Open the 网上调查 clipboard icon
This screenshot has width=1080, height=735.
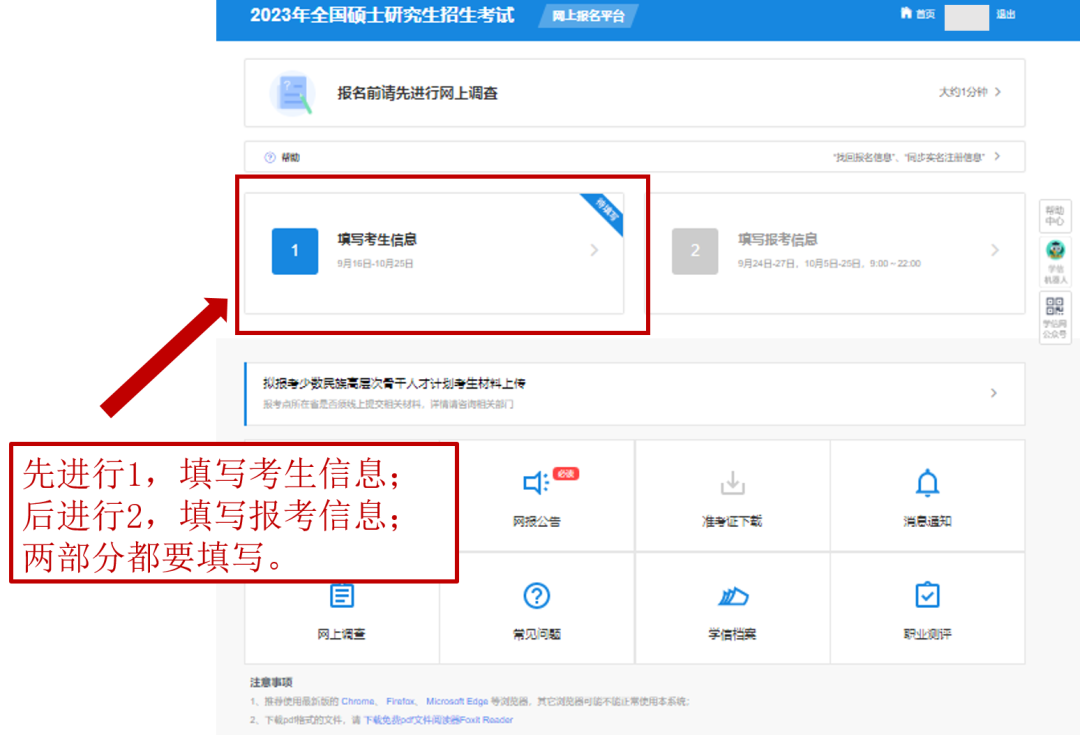(x=342, y=596)
